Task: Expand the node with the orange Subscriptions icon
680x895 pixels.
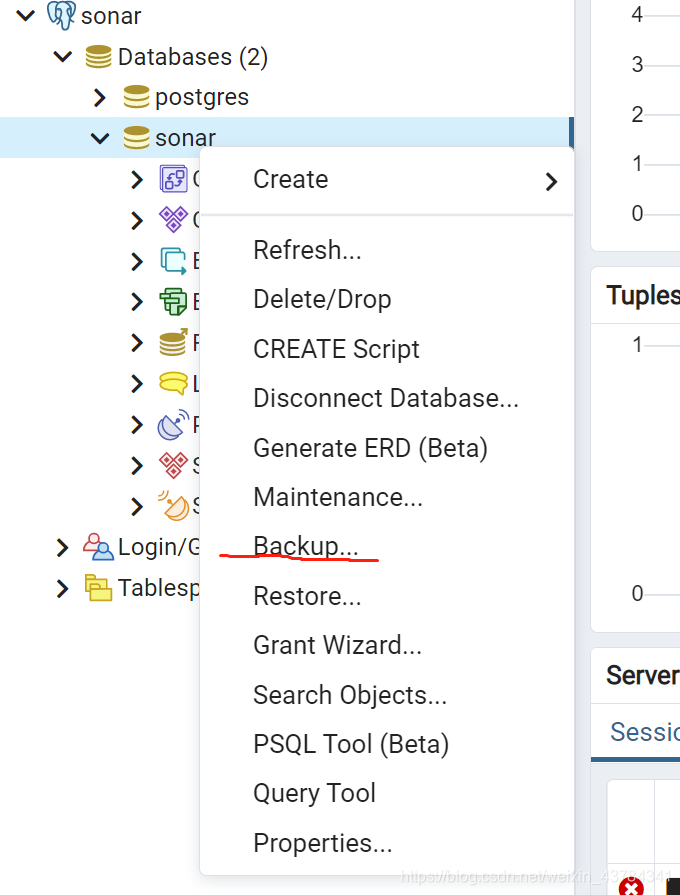Action: point(137,506)
